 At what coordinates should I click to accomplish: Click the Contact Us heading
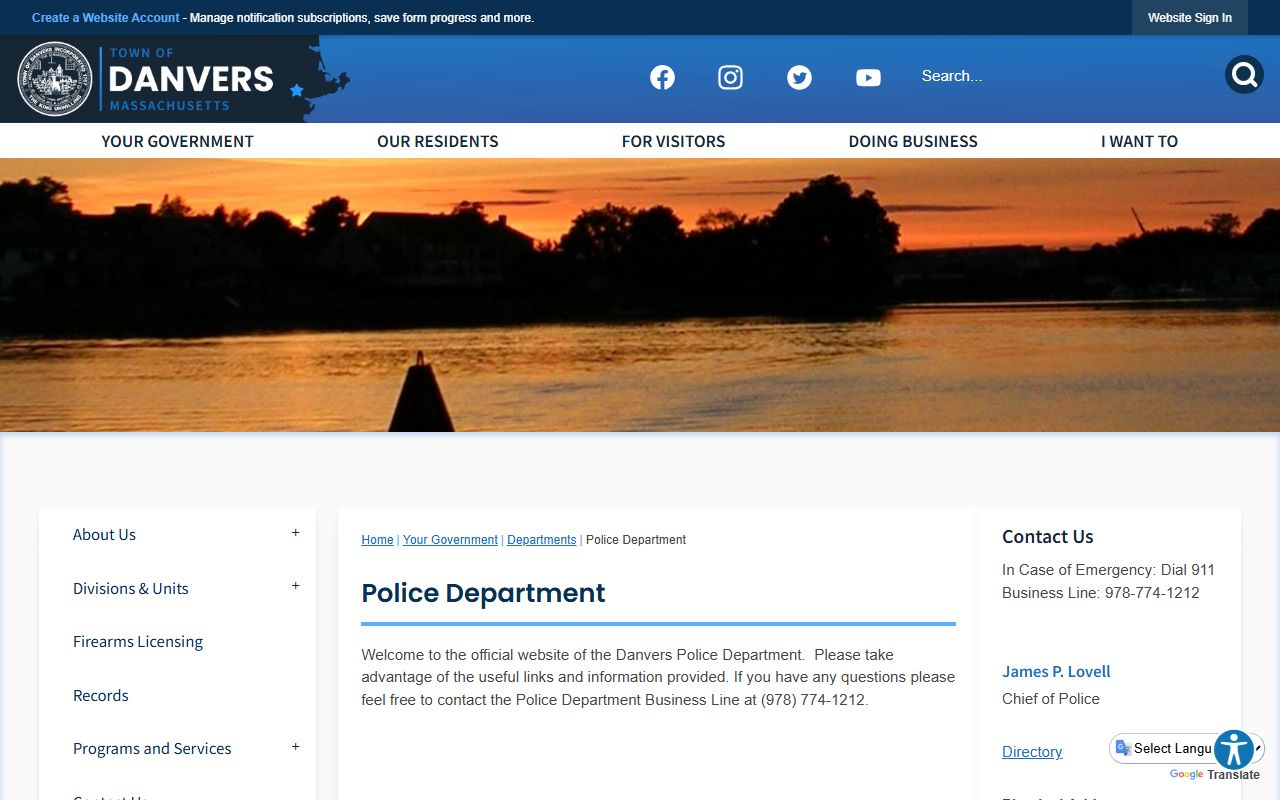(x=1048, y=537)
